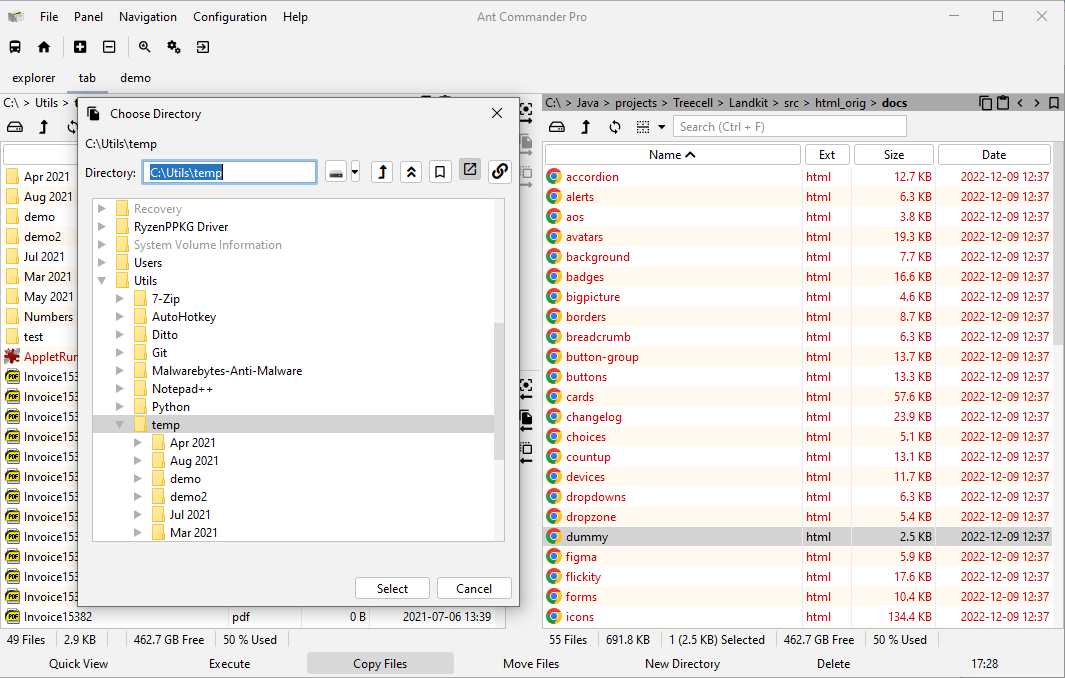The width and height of the screenshot is (1065, 678).
Task: Expand the 7-Zip folder node
Action: (x=120, y=298)
